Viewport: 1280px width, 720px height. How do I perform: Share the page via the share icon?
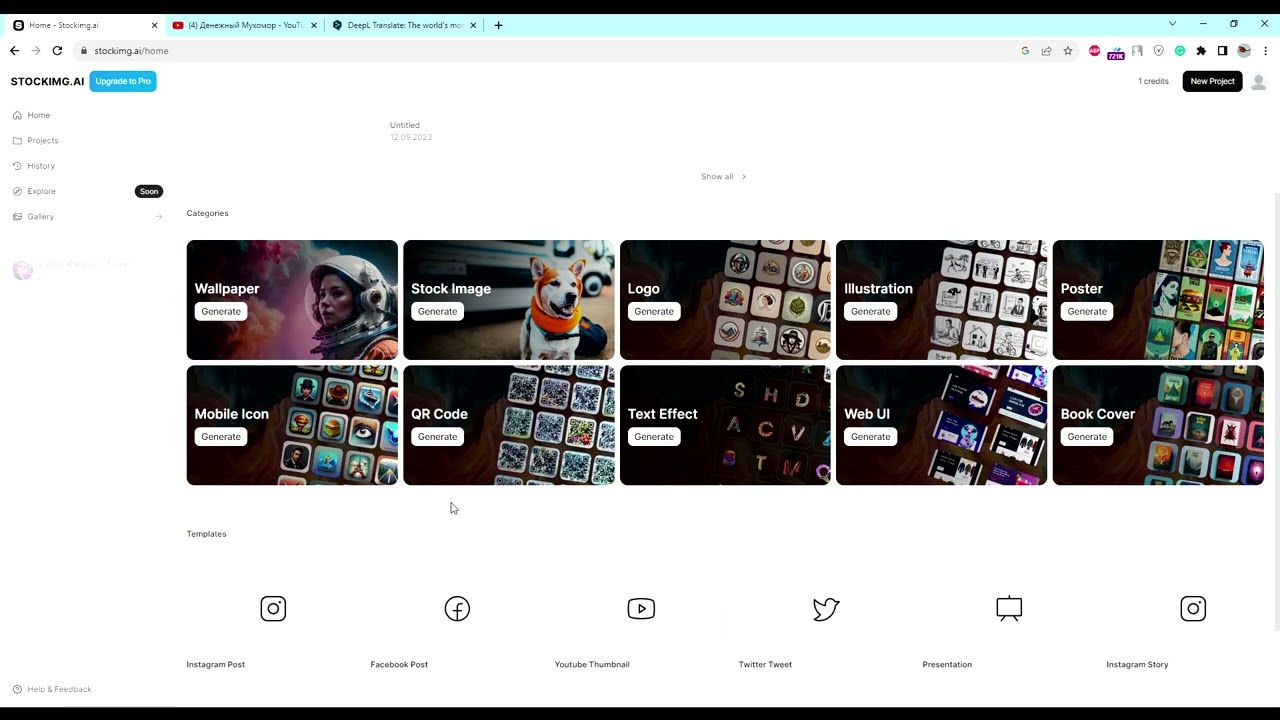click(1046, 51)
